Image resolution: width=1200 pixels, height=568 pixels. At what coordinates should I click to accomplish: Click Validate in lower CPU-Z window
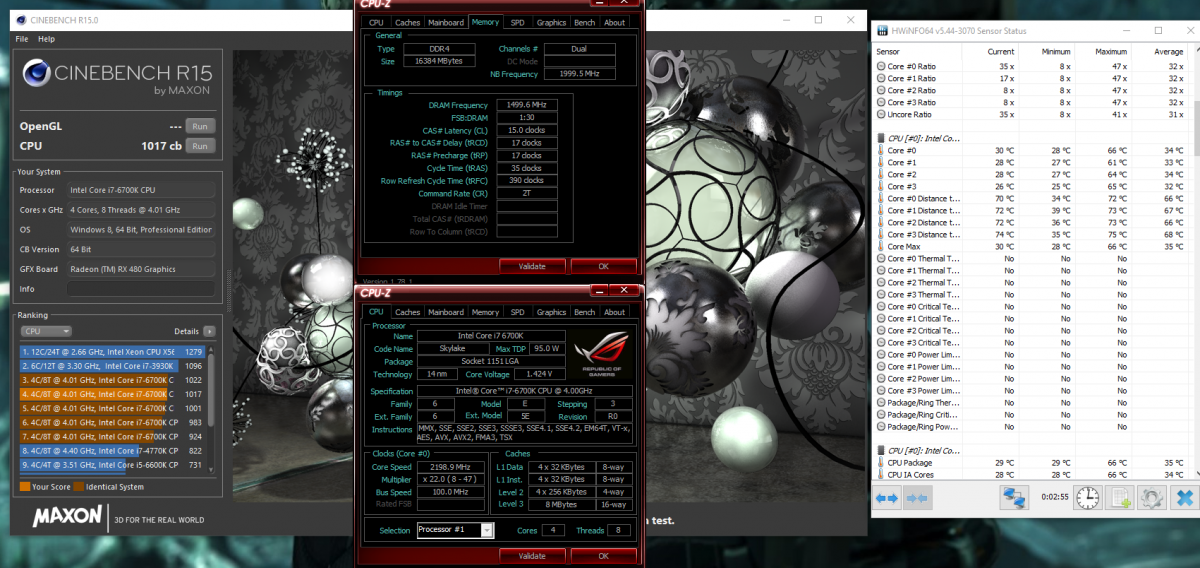click(x=532, y=555)
